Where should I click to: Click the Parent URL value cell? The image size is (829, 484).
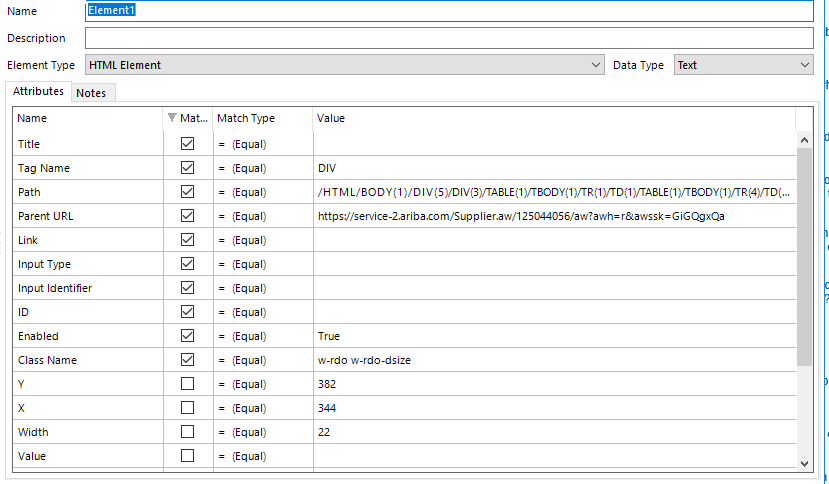click(553, 216)
